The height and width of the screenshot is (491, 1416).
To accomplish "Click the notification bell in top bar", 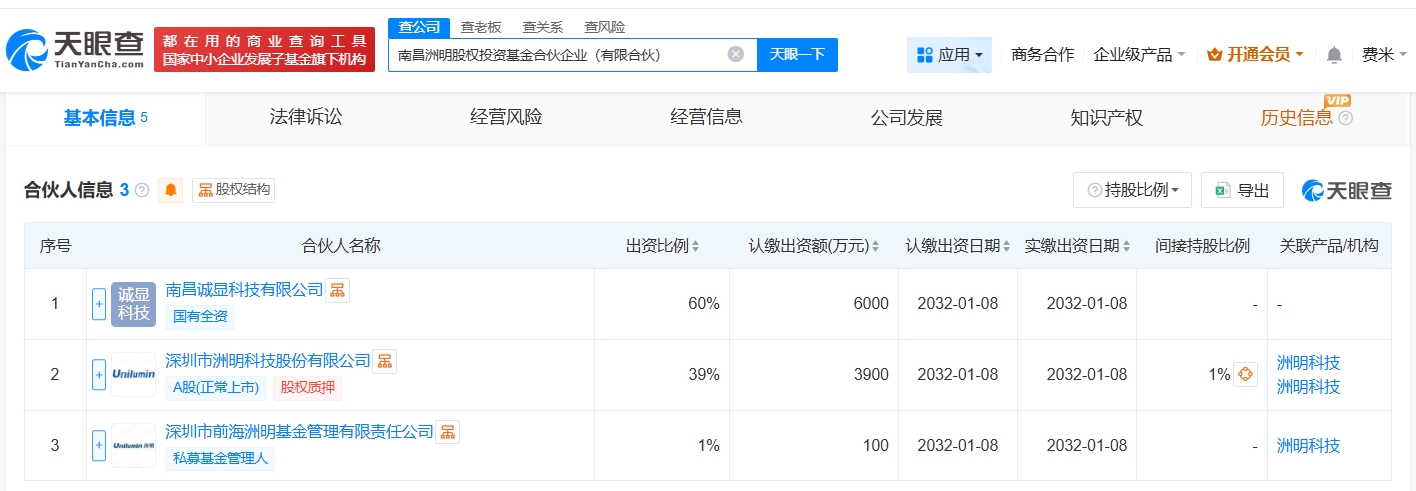I will point(1334,55).
